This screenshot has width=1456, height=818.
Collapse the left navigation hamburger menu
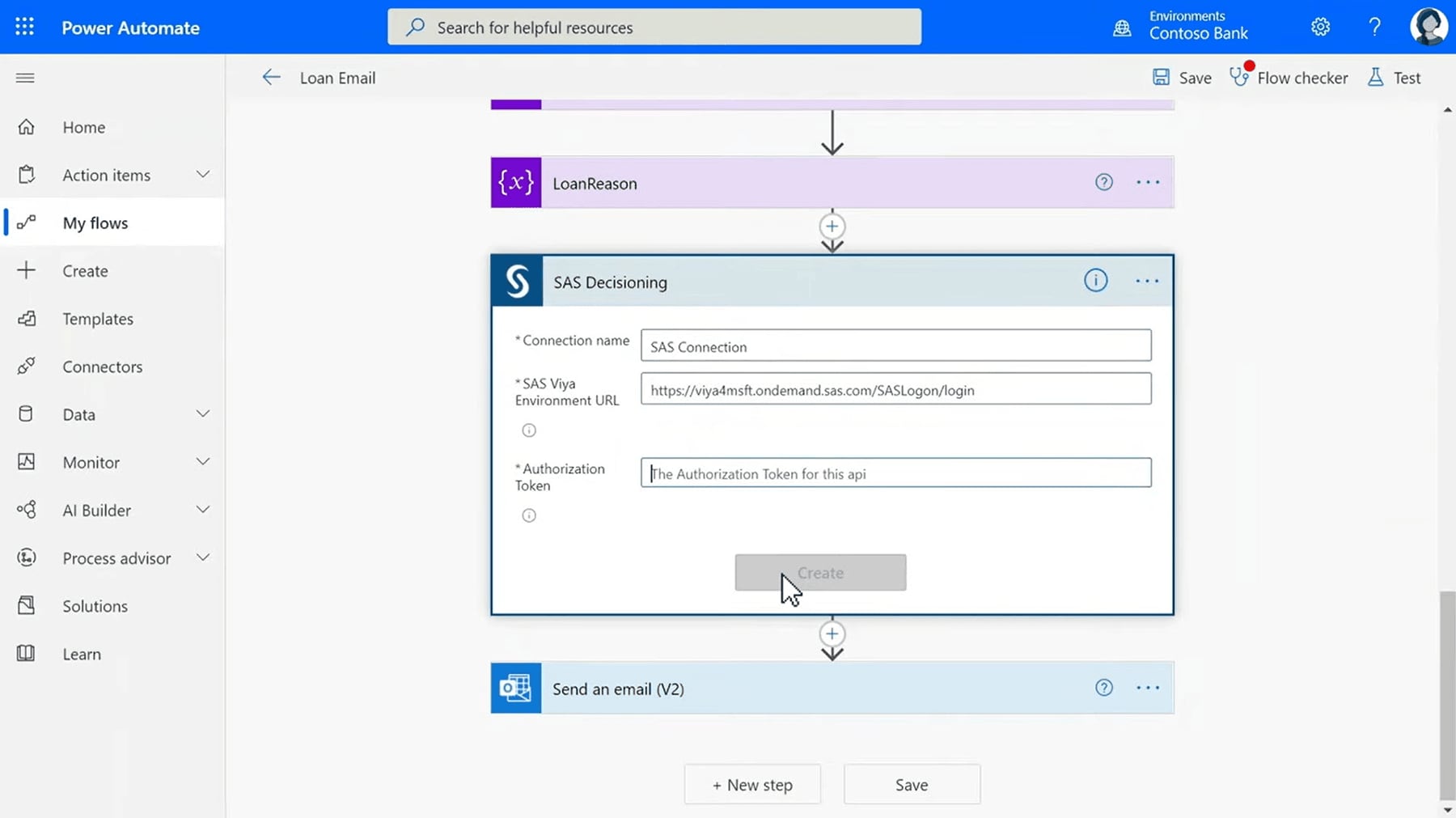(x=25, y=78)
